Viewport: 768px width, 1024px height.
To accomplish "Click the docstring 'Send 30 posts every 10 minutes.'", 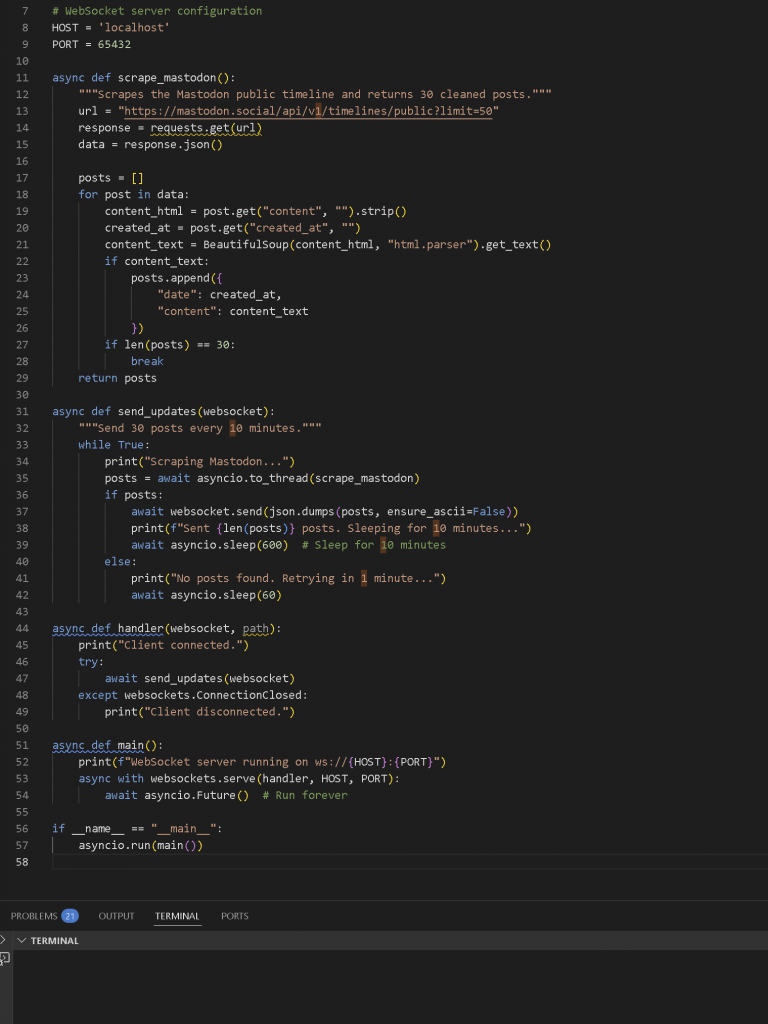I will [x=199, y=428].
